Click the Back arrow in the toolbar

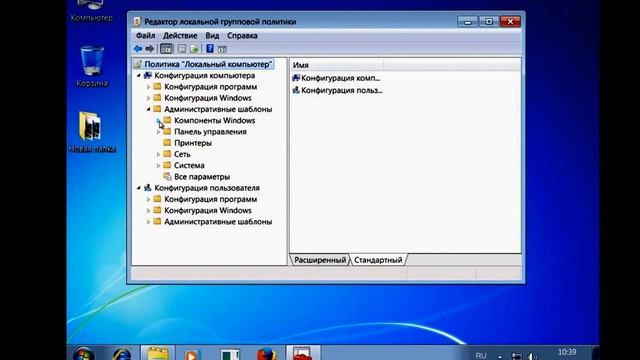[138, 49]
